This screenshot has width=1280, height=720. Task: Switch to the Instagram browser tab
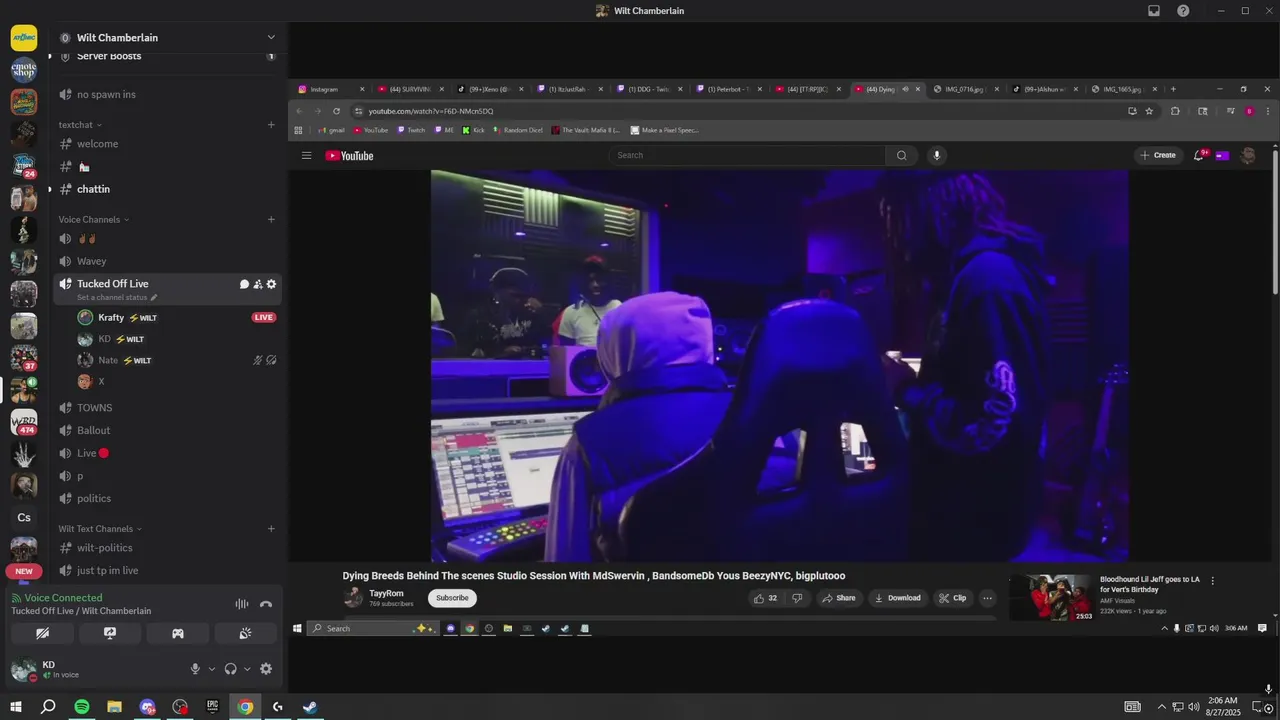coord(329,89)
